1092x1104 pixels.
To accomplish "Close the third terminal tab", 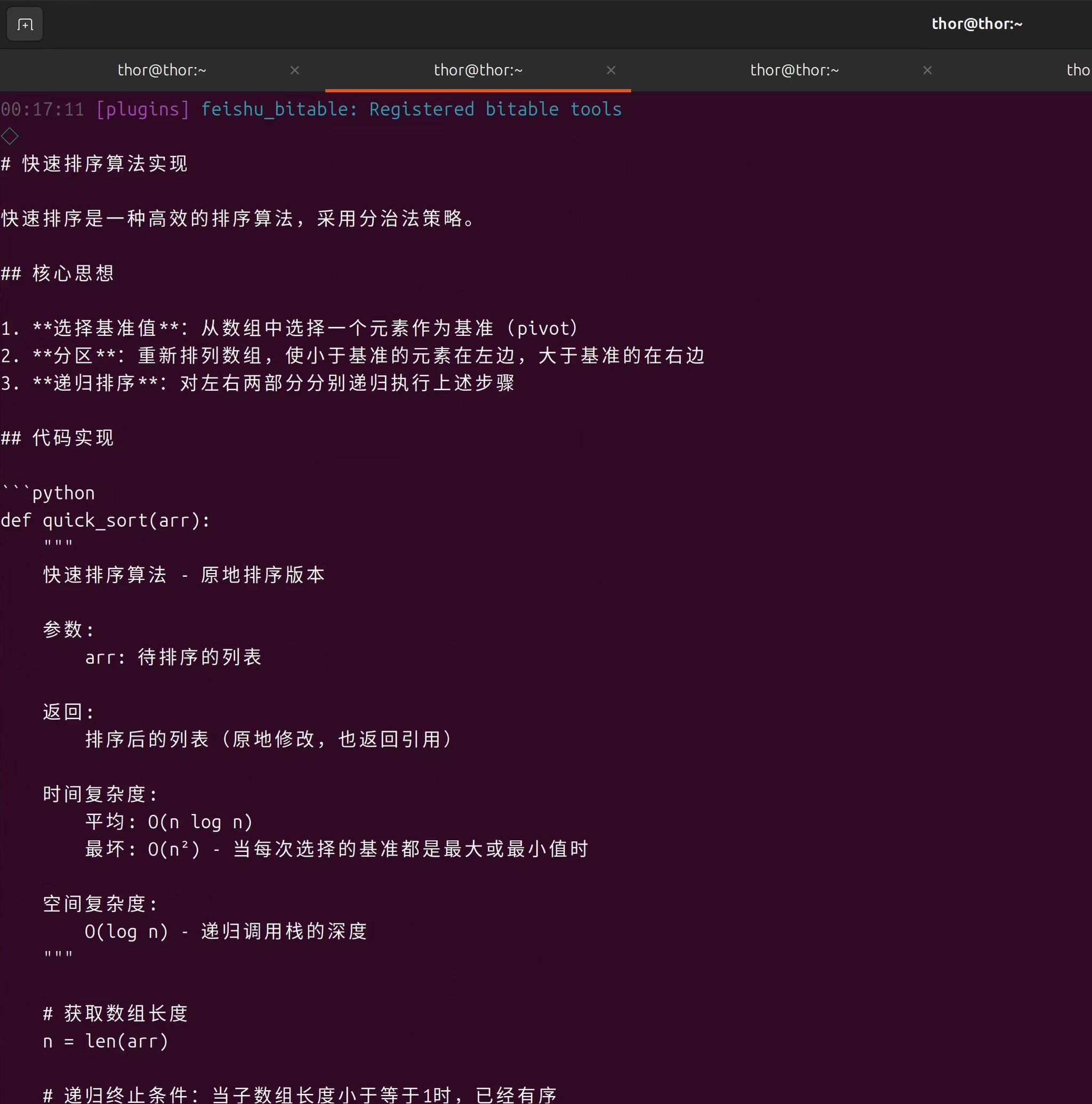I will click(927, 70).
